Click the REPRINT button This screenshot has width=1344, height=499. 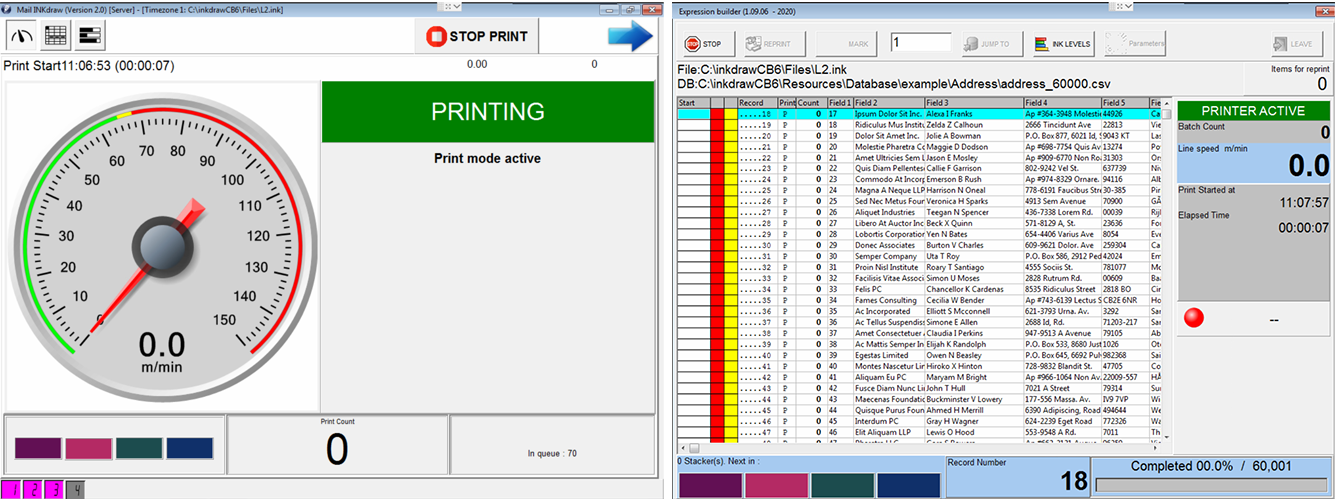coord(775,44)
